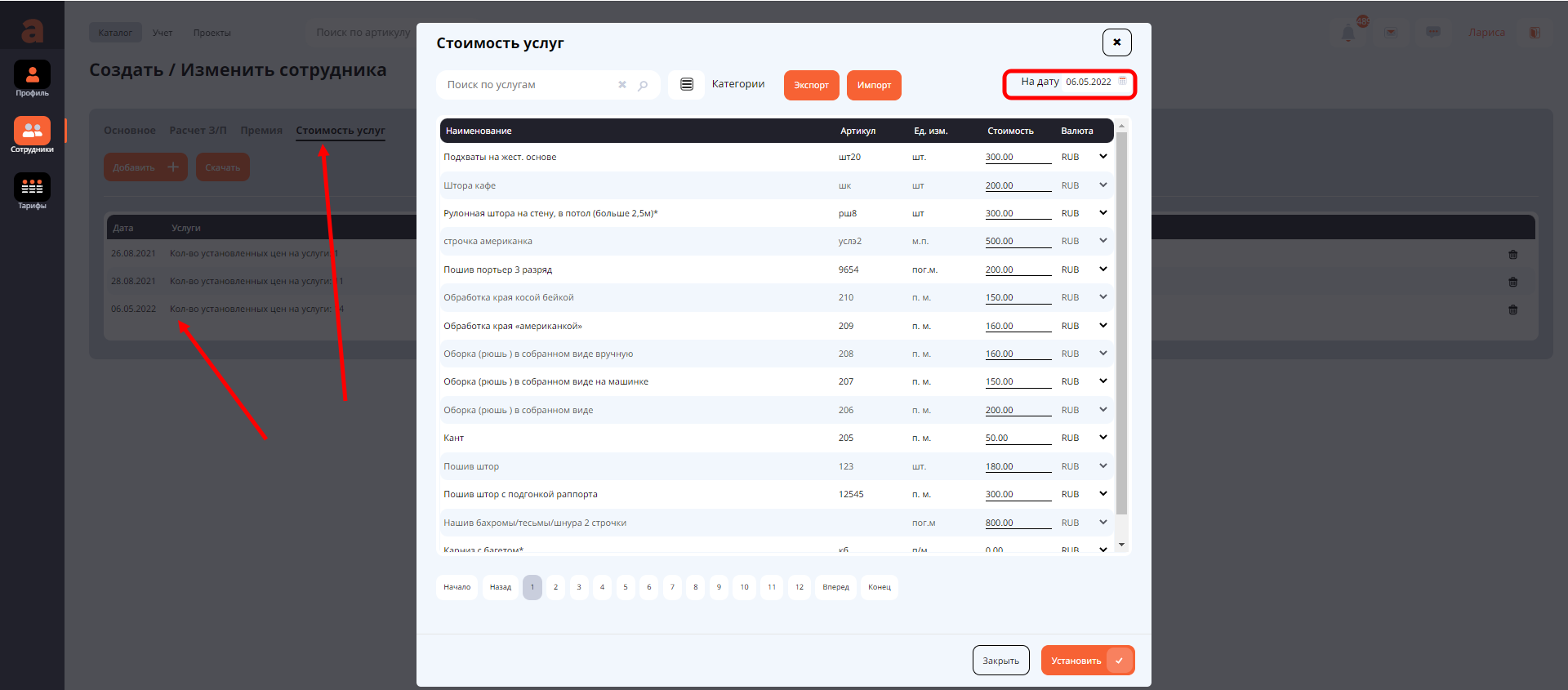Edit the cost field for Кант
Screen dimensions: 1568x690
click(1017, 438)
